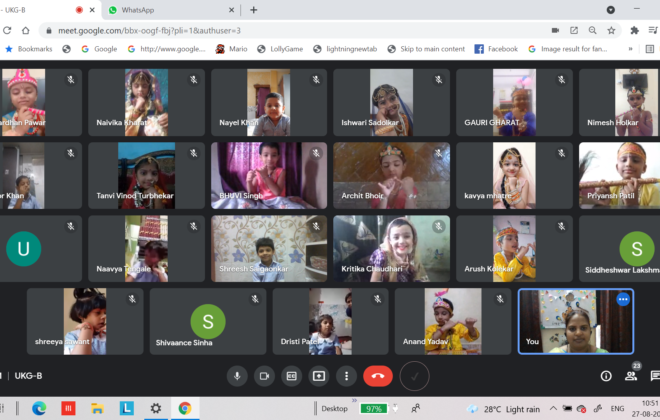This screenshot has width=660, height=420.
Task: Toggle the microphone in the Meet controls
Action: [x=237, y=376]
